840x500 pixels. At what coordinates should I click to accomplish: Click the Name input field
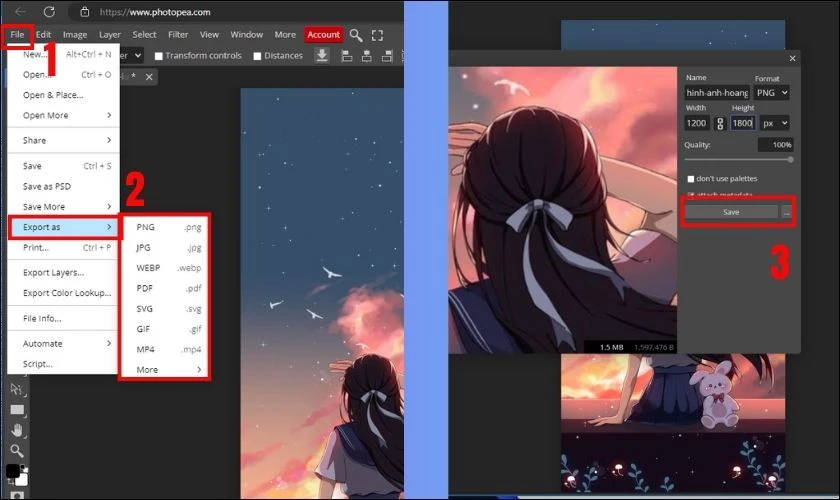click(717, 93)
